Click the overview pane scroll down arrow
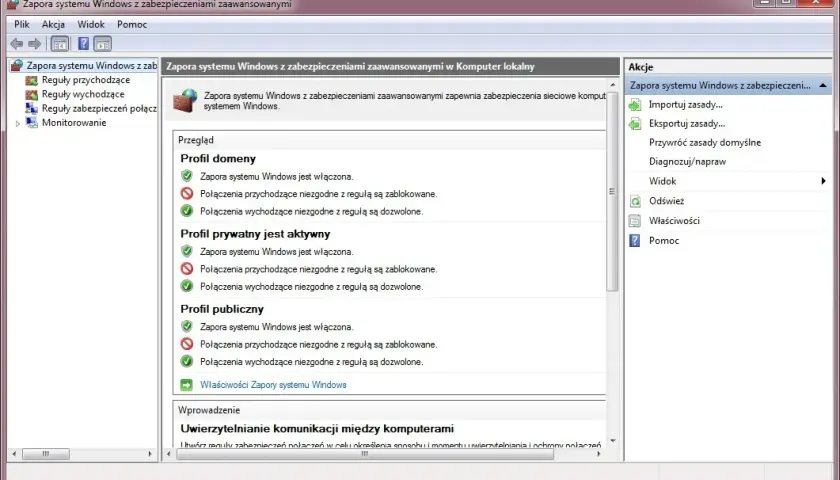This screenshot has width=840, height=480. tap(612, 441)
